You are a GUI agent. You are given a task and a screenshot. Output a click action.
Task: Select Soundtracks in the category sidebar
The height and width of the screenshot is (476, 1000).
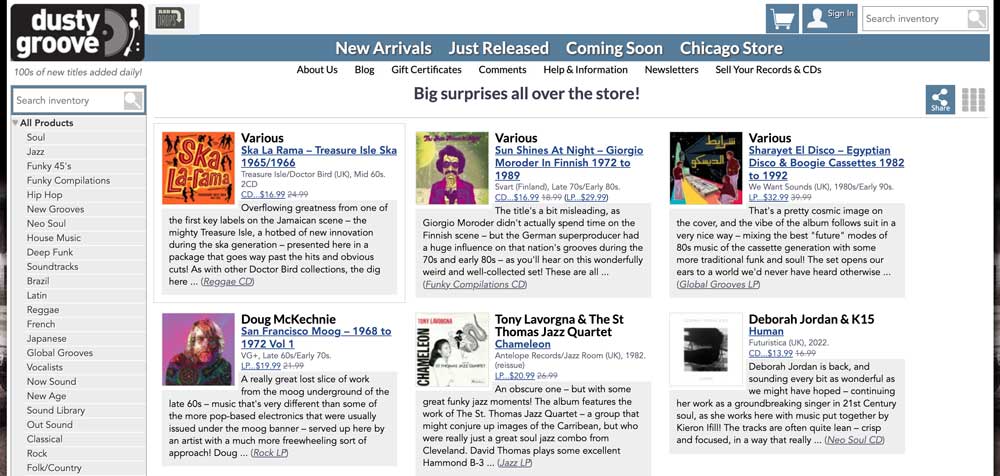[x=52, y=267]
